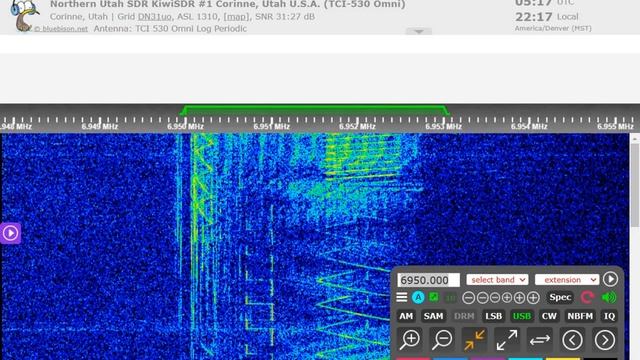Click the 6950.000 frequency input field
640x360 pixels.
click(x=428, y=280)
